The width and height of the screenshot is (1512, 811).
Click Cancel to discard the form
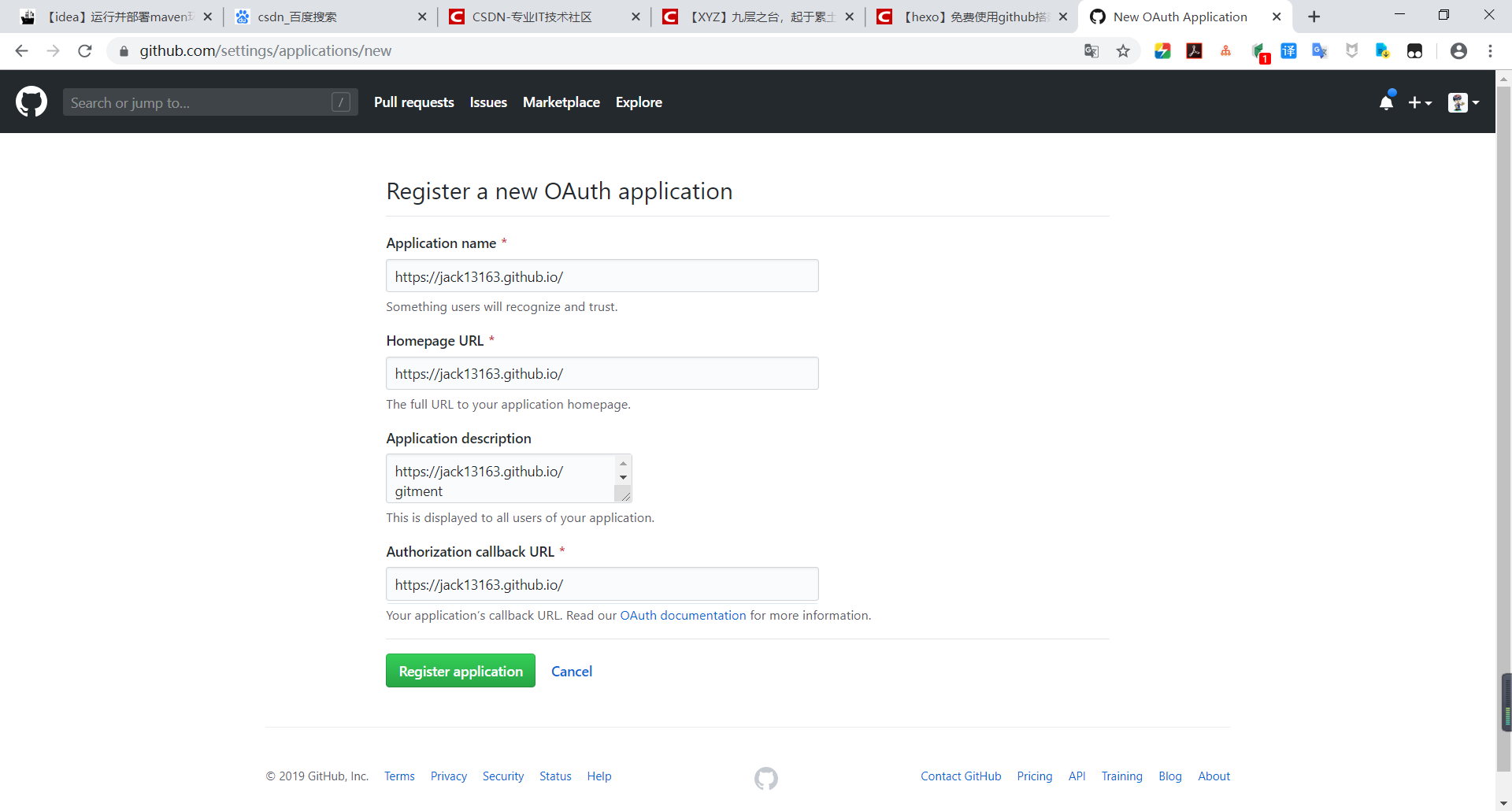point(572,671)
